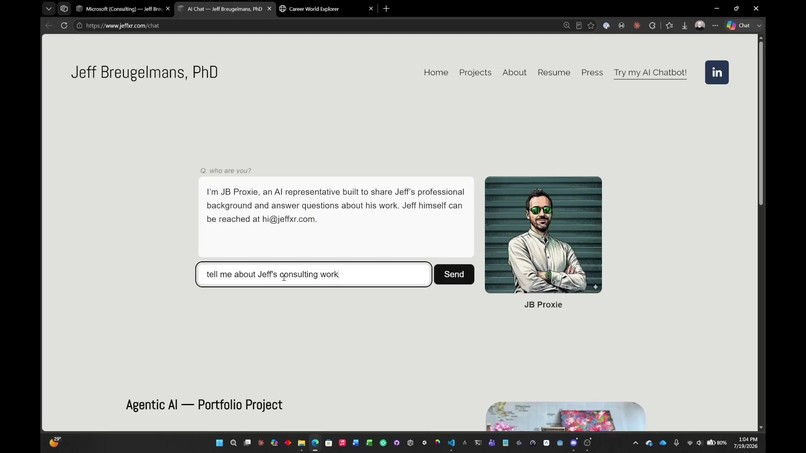Image resolution: width=806 pixels, height=453 pixels.
Task: Click the hi@jeffxr.com email text in reply
Action: pyautogui.click(x=288, y=219)
